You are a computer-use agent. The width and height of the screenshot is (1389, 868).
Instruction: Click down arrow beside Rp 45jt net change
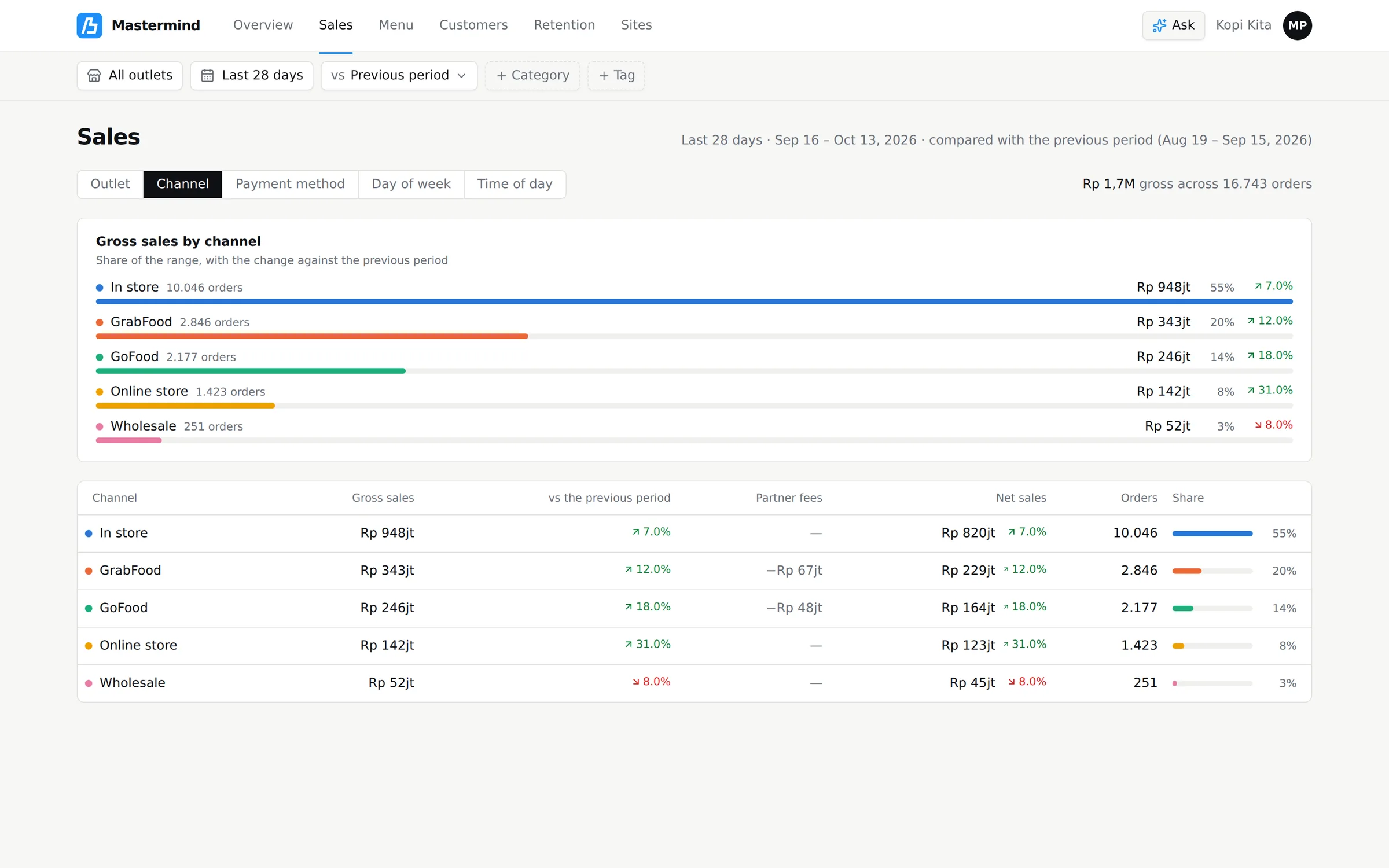[x=1012, y=682]
